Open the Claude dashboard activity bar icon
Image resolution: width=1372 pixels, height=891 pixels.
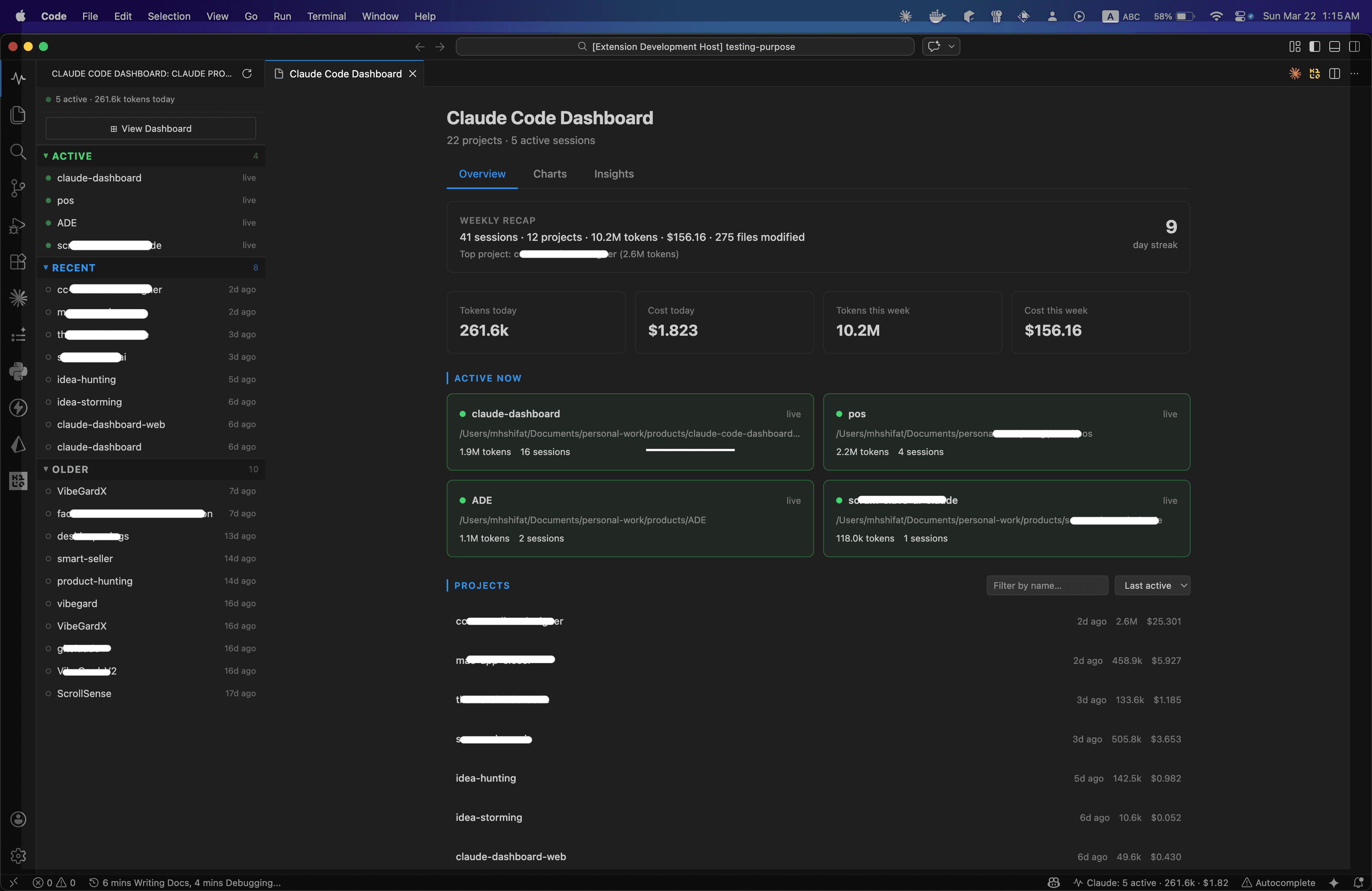[x=18, y=78]
